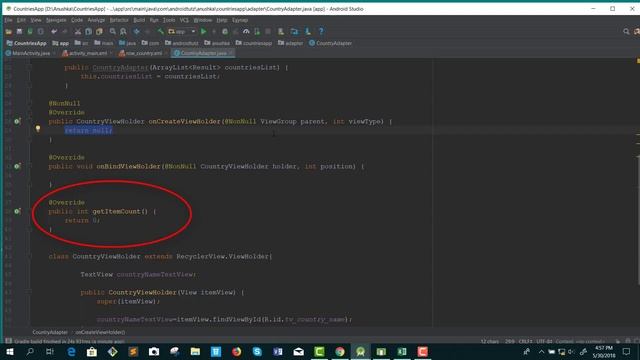Click the blue Help question mark icon
Viewport: 640px width, 360px height.
(321, 31)
